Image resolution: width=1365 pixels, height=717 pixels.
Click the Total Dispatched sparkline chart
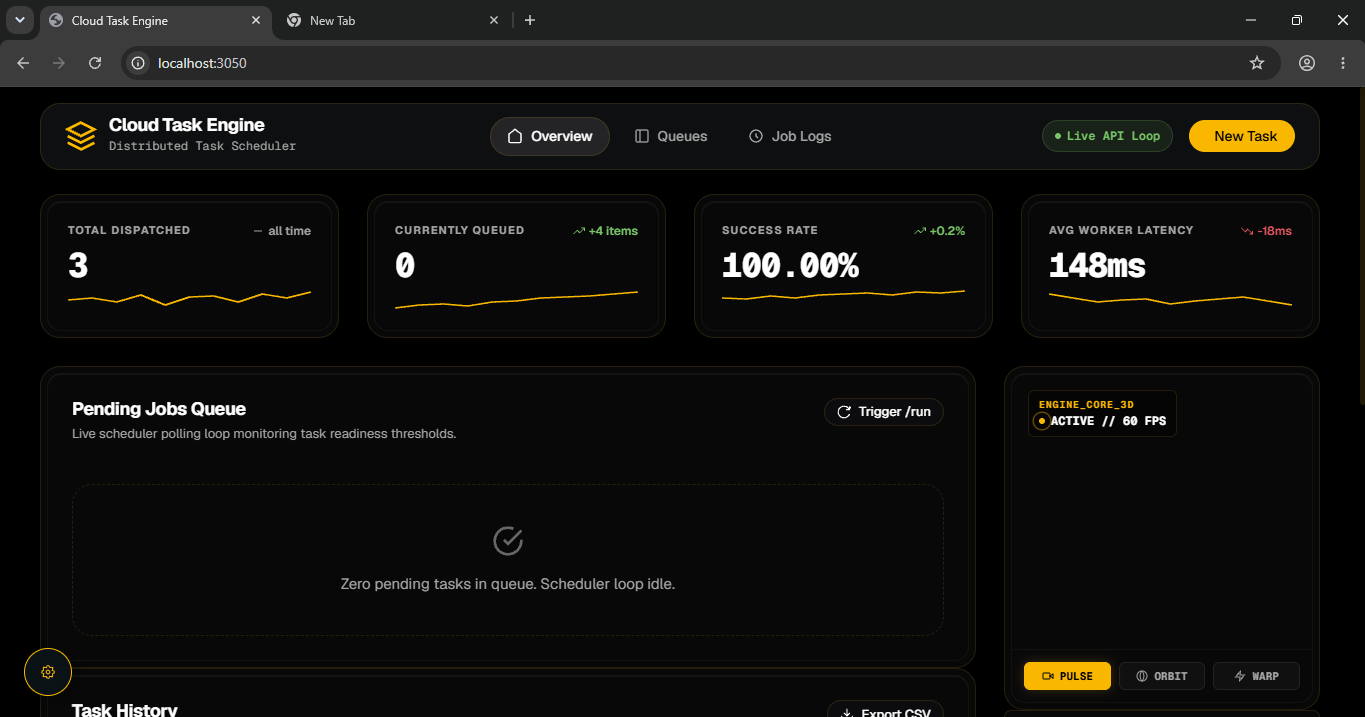(x=189, y=298)
